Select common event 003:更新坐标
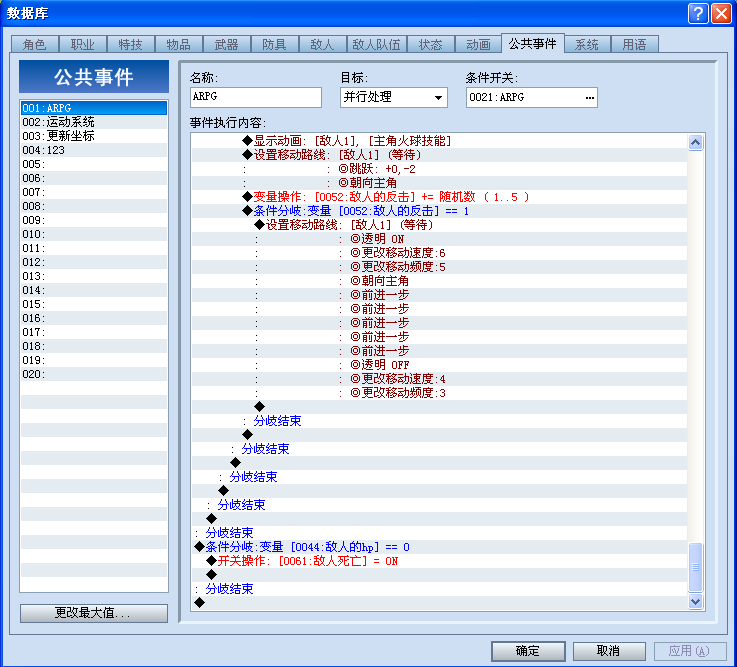Screen dimensions: 737x667 coord(94,136)
